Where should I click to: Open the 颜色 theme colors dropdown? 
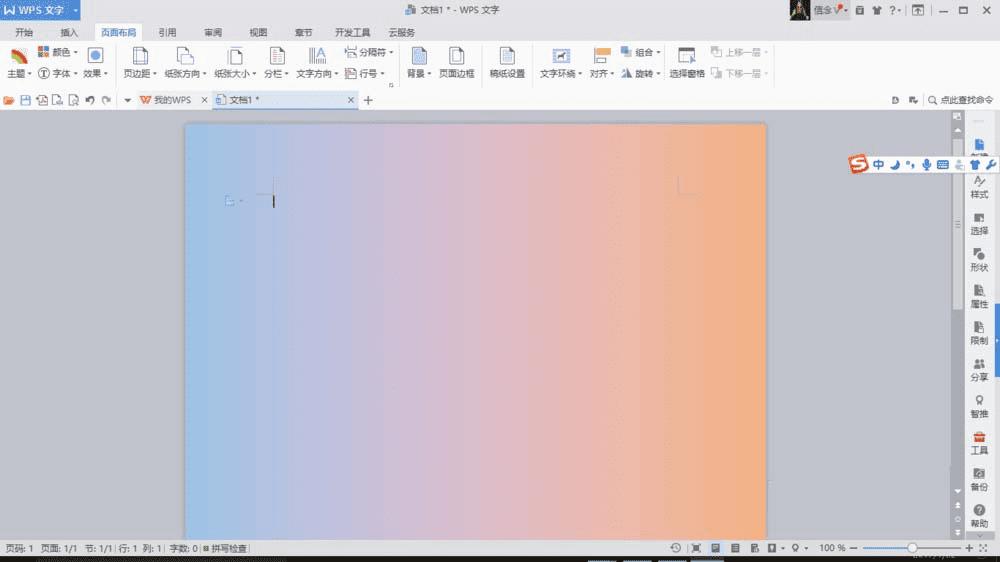[57, 52]
